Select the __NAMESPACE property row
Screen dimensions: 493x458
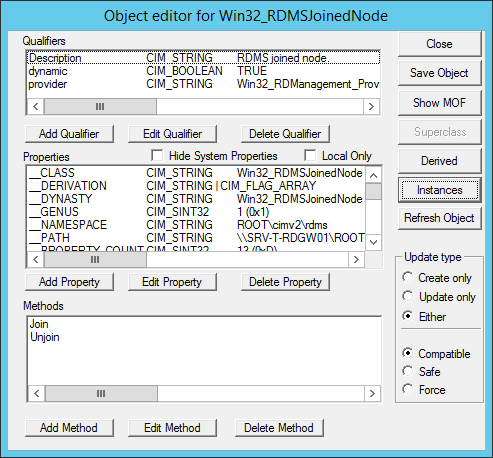pyautogui.click(x=196, y=225)
